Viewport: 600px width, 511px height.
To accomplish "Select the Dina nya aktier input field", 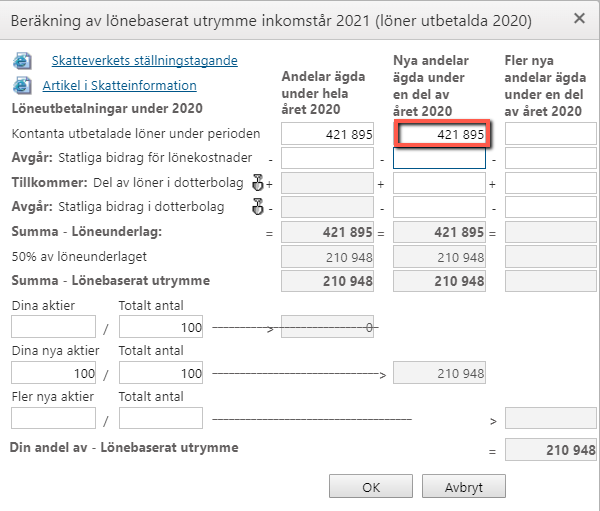I will (x=54, y=372).
